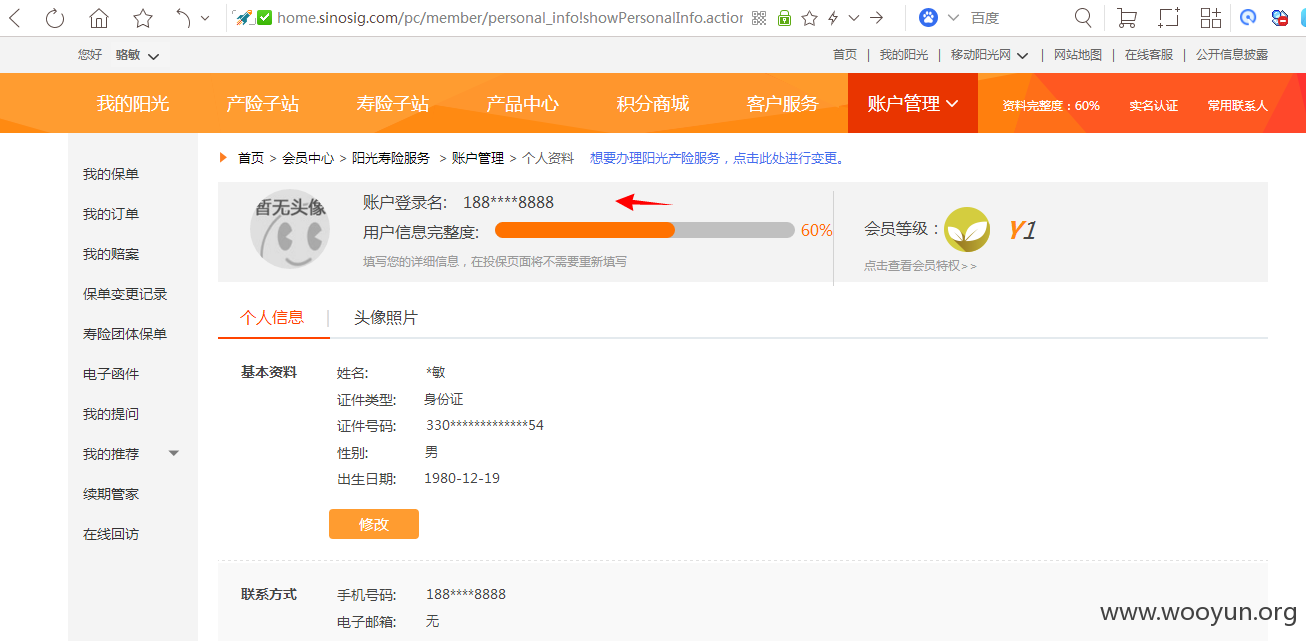1306x641 pixels.
Task: Click the orange 修改 button
Action: [x=374, y=524]
